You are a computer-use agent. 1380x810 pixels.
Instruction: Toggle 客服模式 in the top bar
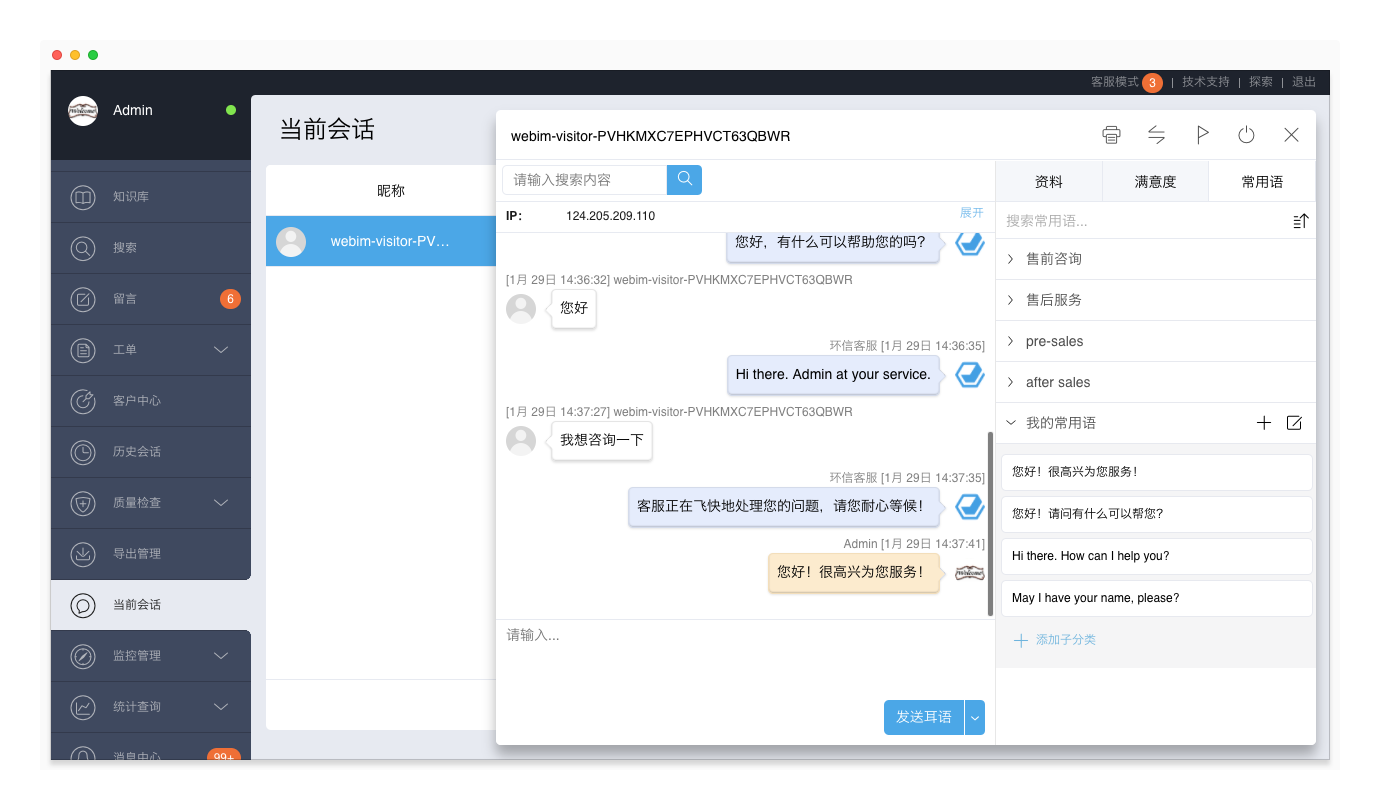coord(1115,82)
